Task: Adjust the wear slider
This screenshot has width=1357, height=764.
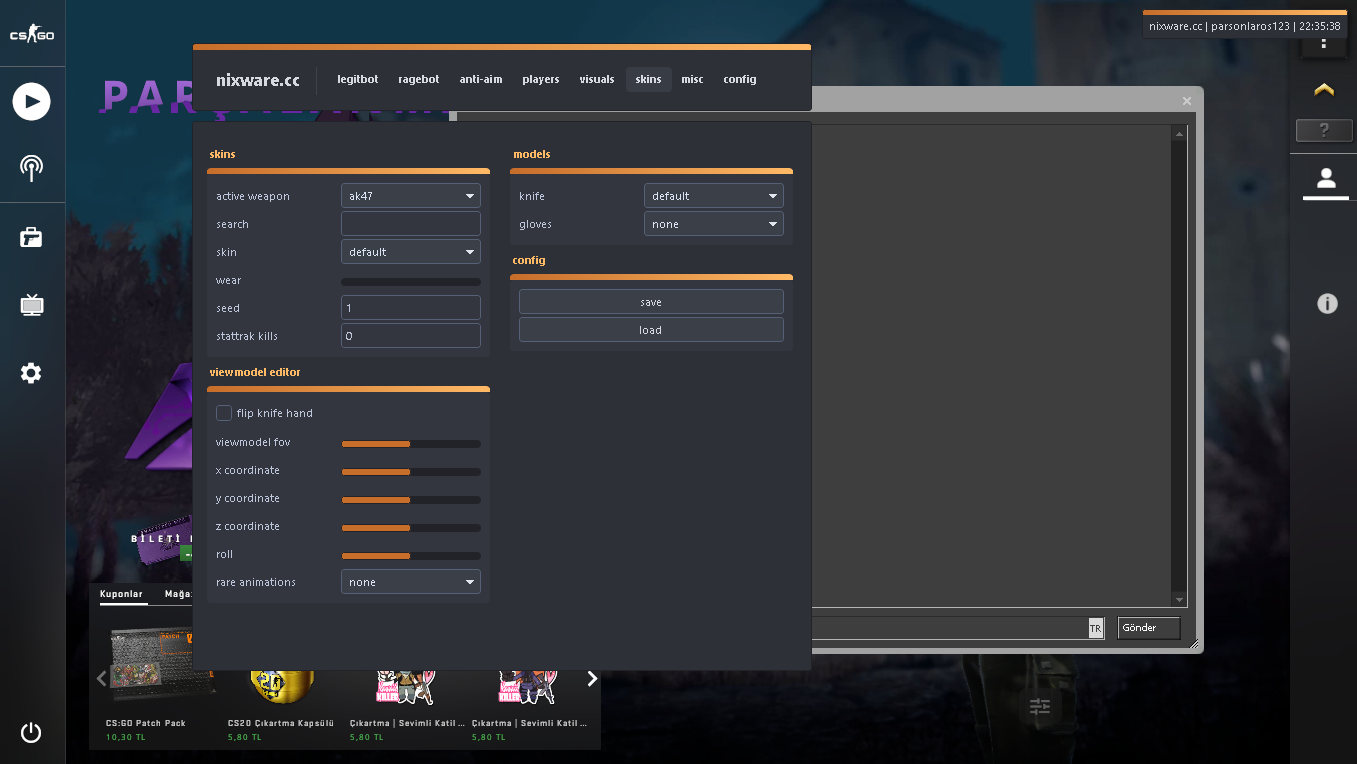Action: pyautogui.click(x=411, y=282)
